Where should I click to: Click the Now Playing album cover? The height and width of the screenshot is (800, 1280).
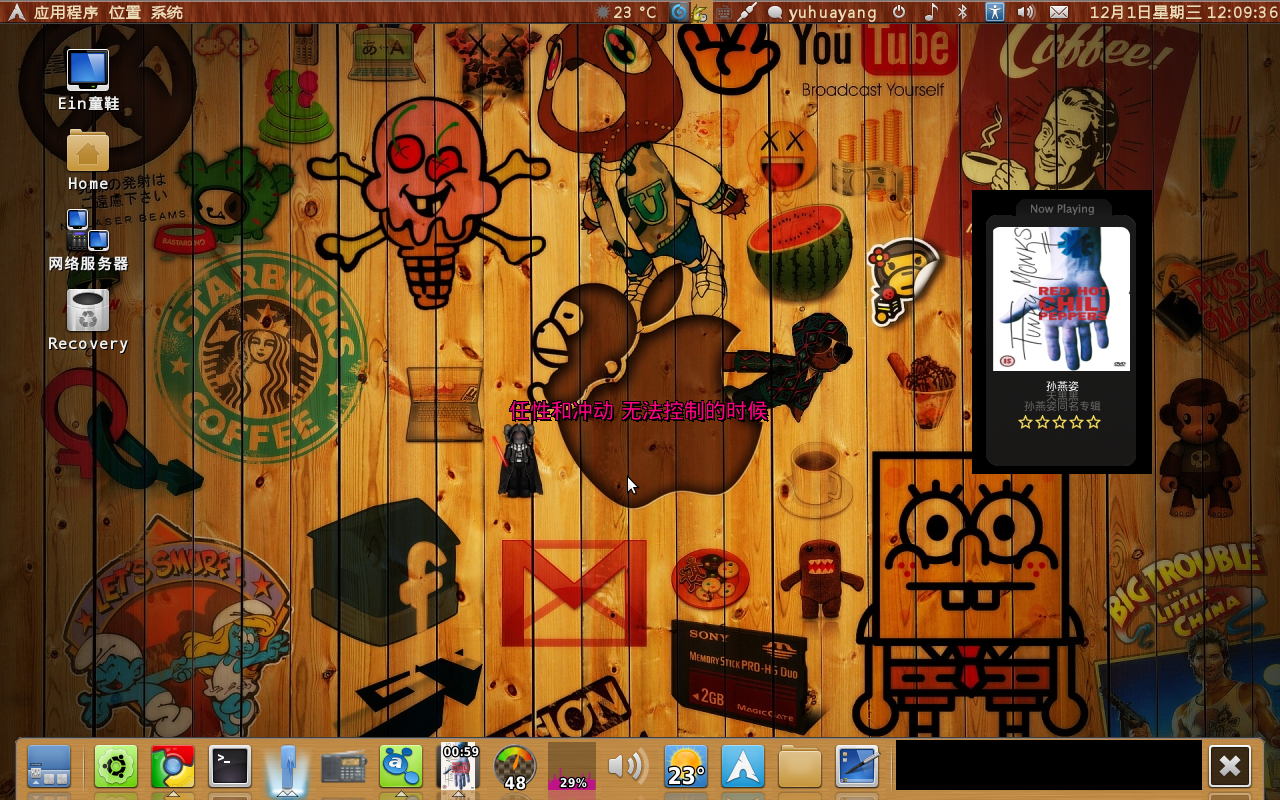coord(1061,299)
